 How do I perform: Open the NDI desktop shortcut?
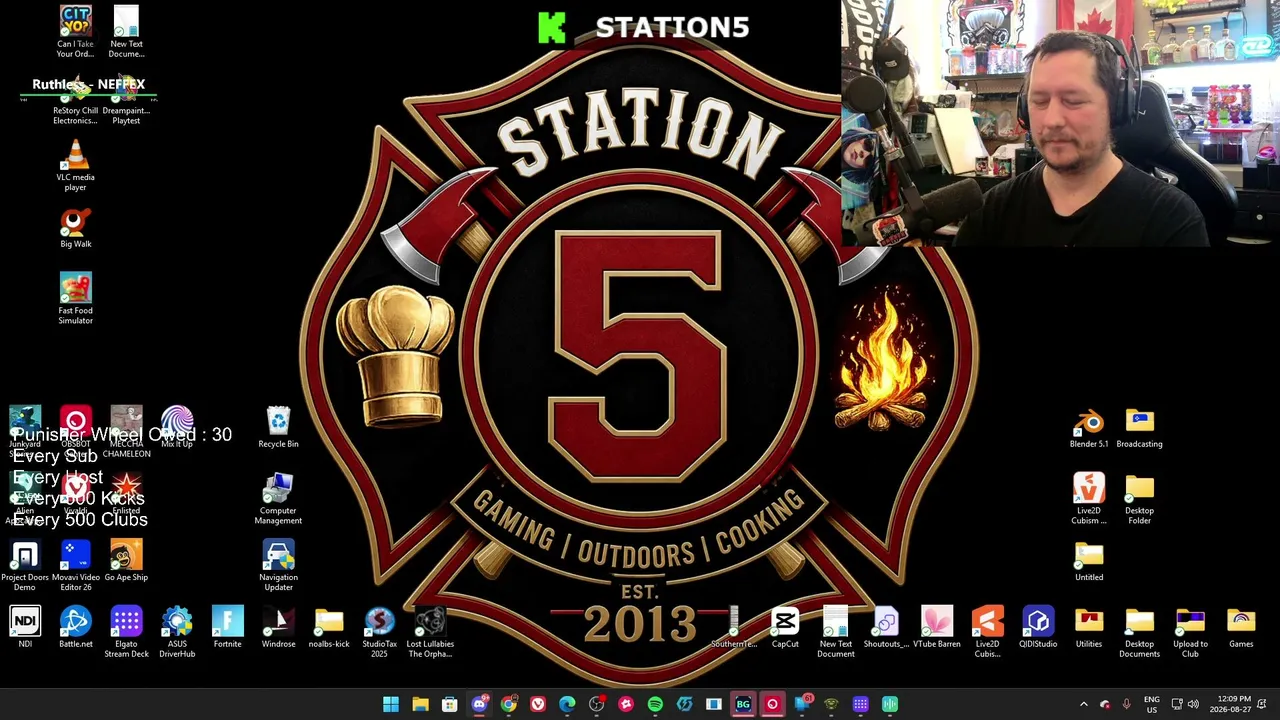pyautogui.click(x=25, y=627)
